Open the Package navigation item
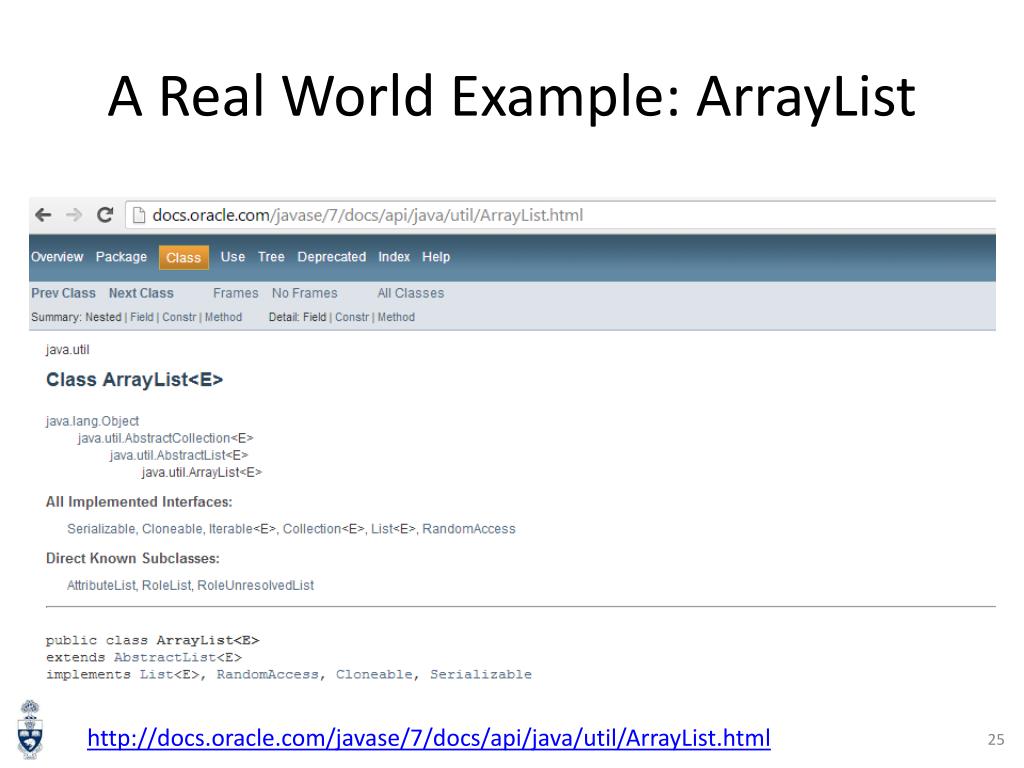The height and width of the screenshot is (768, 1024). pos(121,257)
